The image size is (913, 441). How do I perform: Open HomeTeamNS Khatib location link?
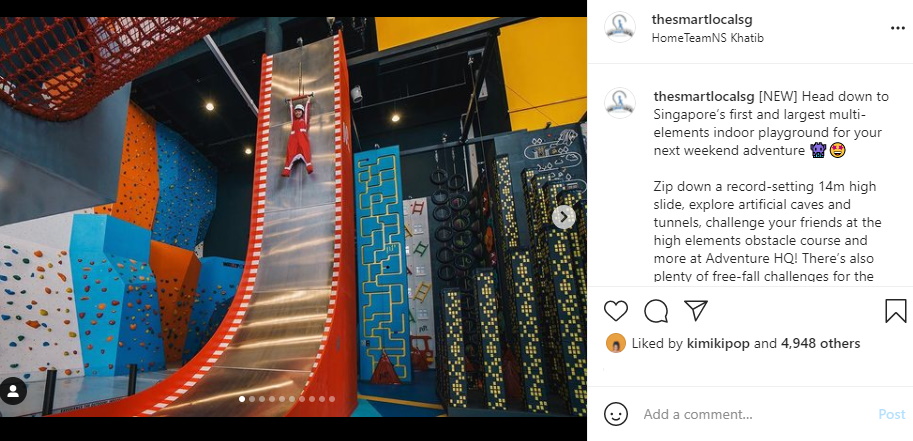click(x=707, y=38)
